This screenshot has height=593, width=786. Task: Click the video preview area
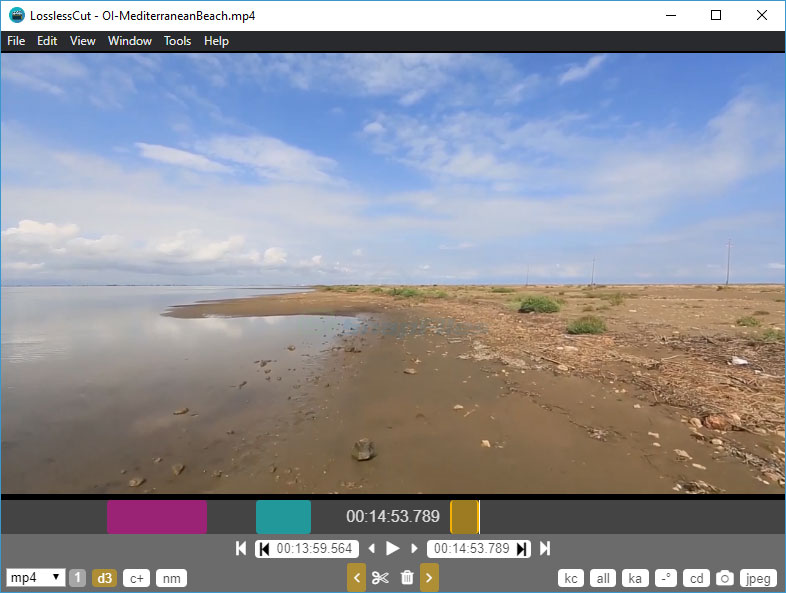point(393,273)
